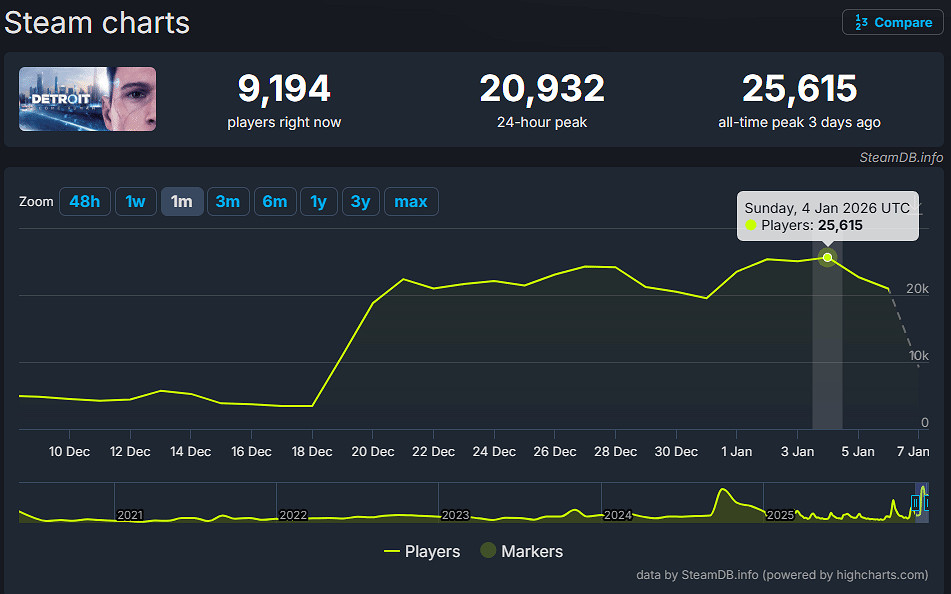951x594 pixels.
Task: Click the Compare button
Action: [x=893, y=22]
